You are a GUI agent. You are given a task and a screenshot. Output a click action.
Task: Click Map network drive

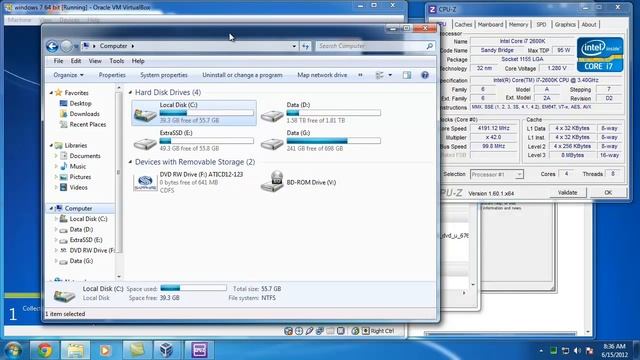[x=322, y=75]
